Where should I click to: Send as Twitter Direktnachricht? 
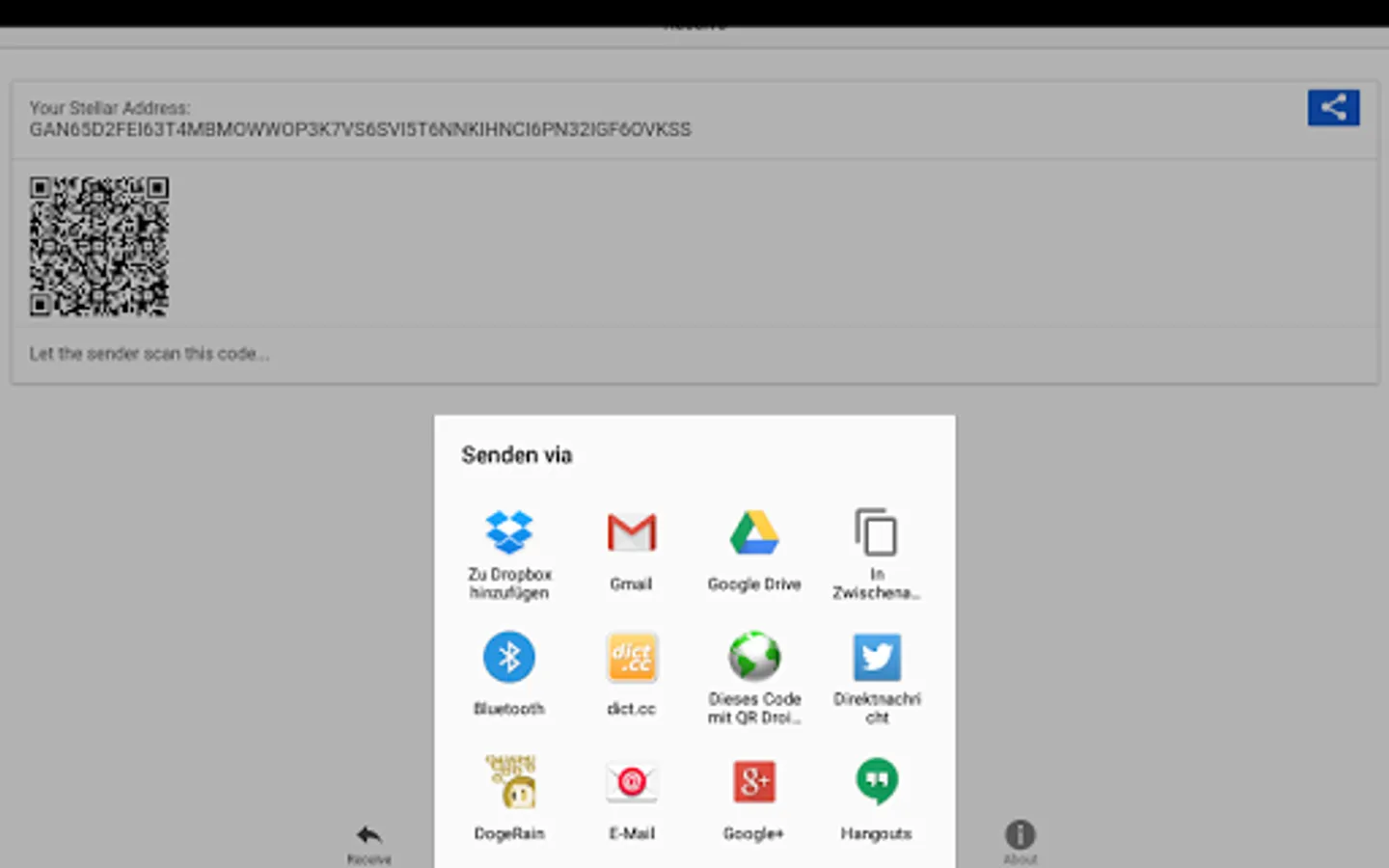point(877,678)
